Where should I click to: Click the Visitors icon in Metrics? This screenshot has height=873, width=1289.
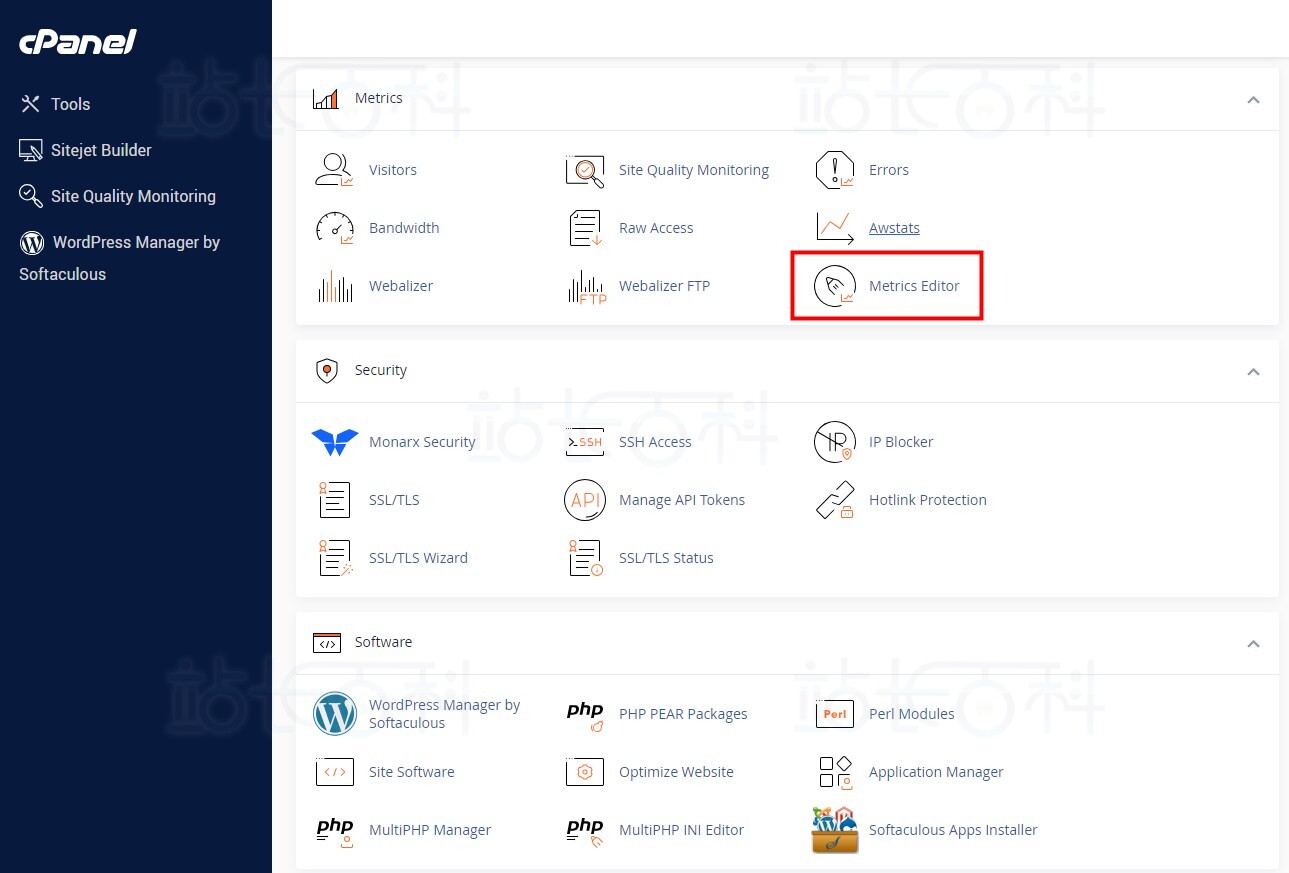tap(334, 170)
